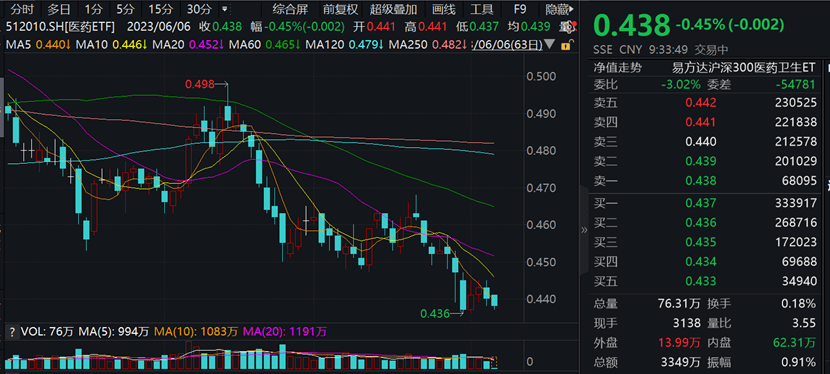Click the 内盘 62.31万 value

click(795, 343)
